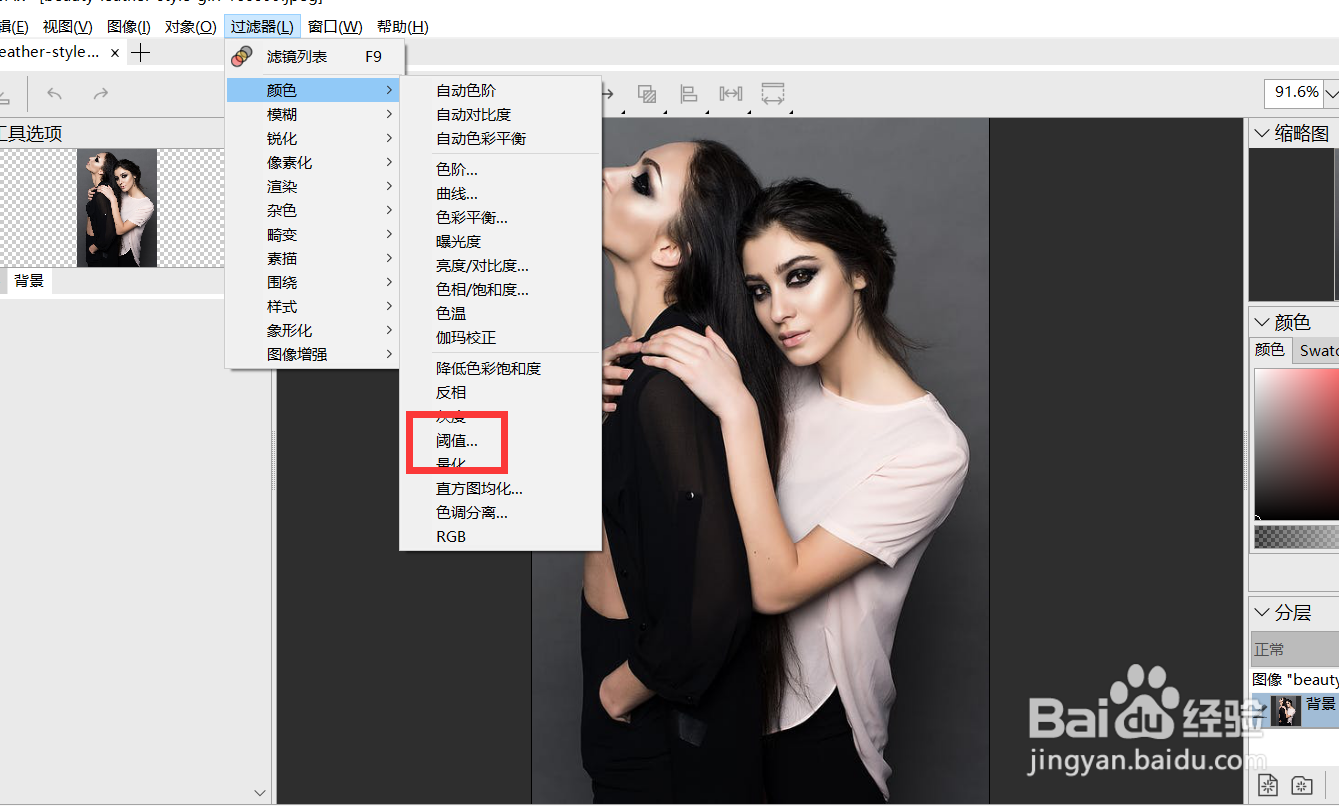This screenshot has width=1339, height=806.
Task: Click the transparency checkered slider bar
Action: 1297,537
